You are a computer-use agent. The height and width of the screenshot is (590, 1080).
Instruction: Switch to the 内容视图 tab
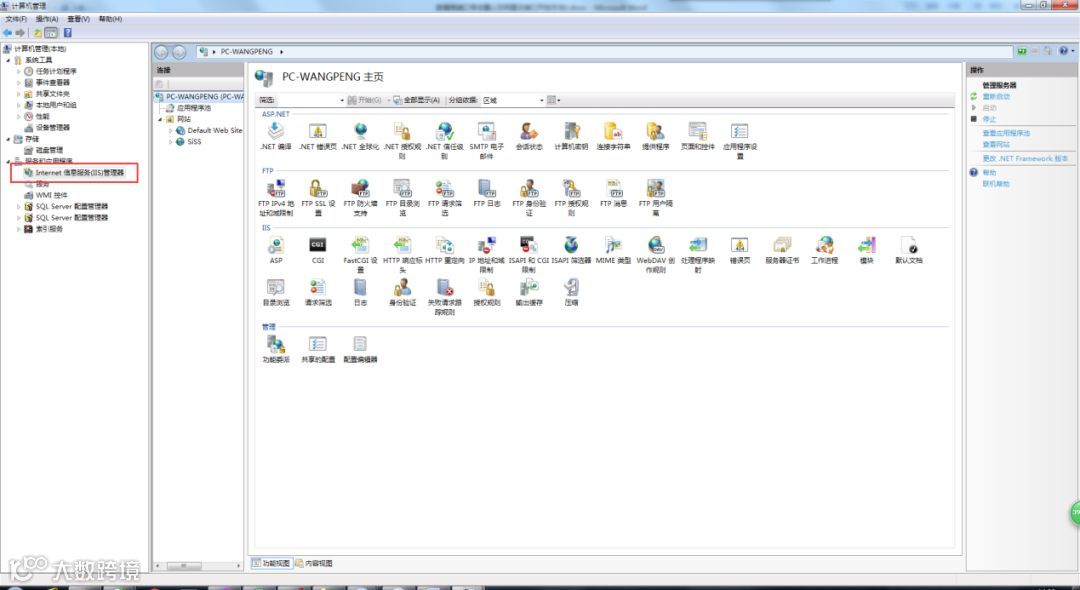pos(314,563)
